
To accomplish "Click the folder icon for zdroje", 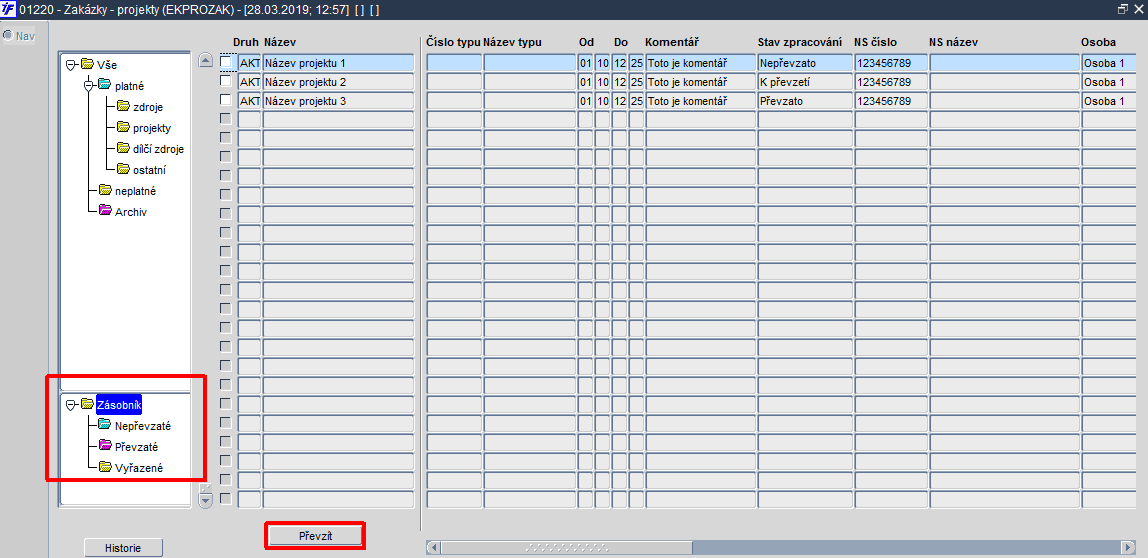I will (123, 107).
